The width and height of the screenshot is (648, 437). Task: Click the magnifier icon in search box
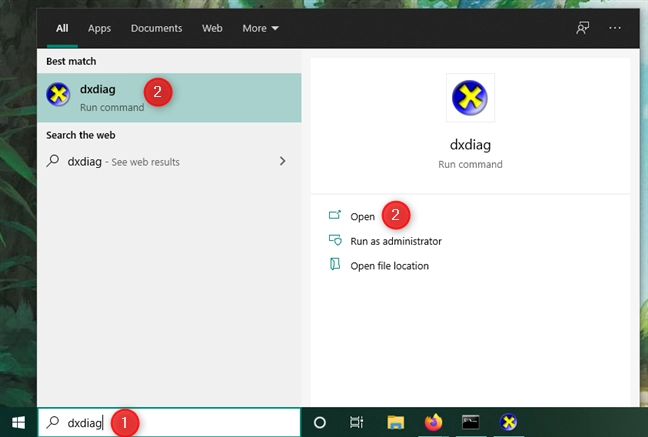pos(53,422)
